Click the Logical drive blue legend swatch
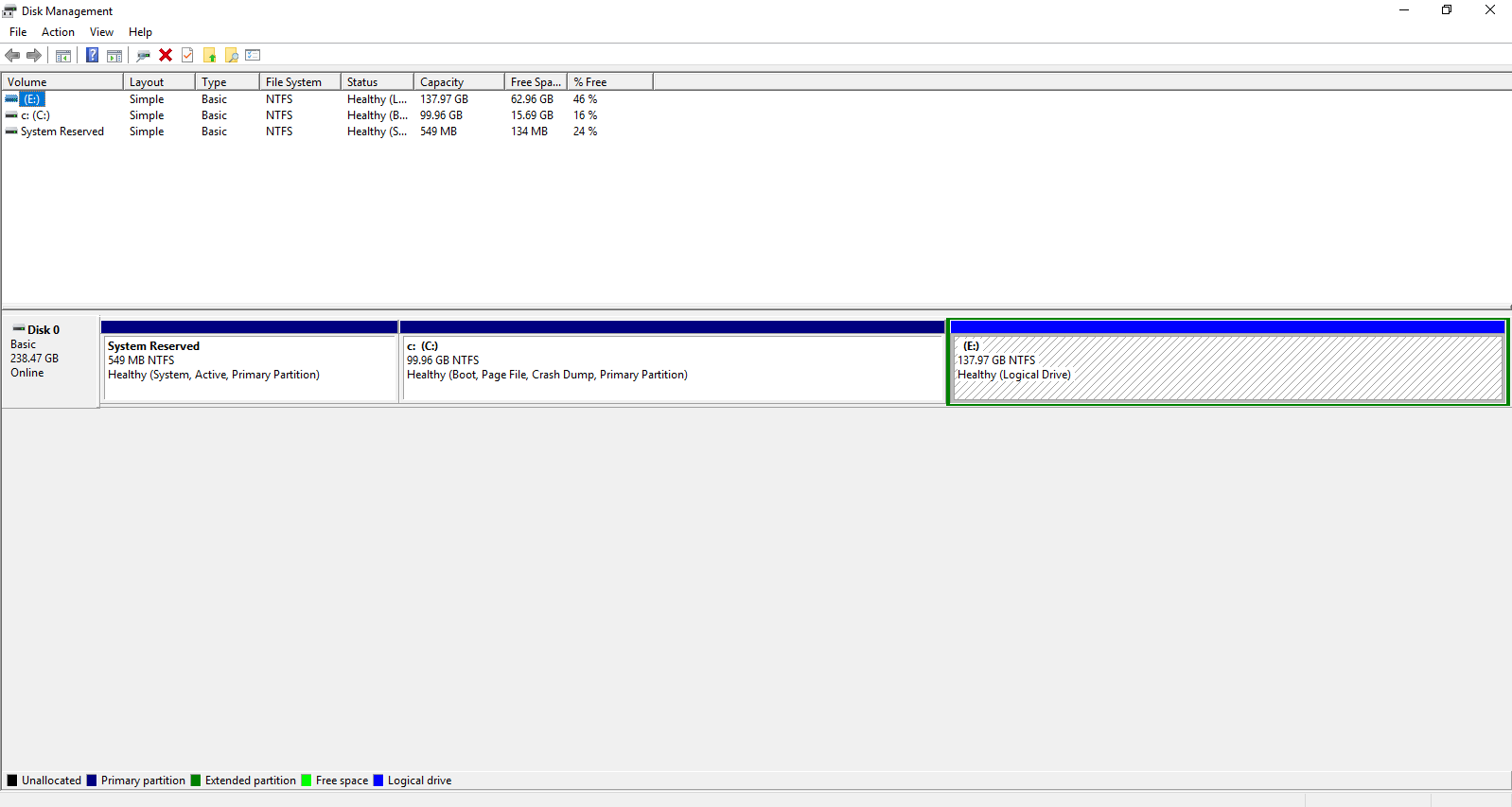This screenshot has height=807, width=1512. point(378,781)
